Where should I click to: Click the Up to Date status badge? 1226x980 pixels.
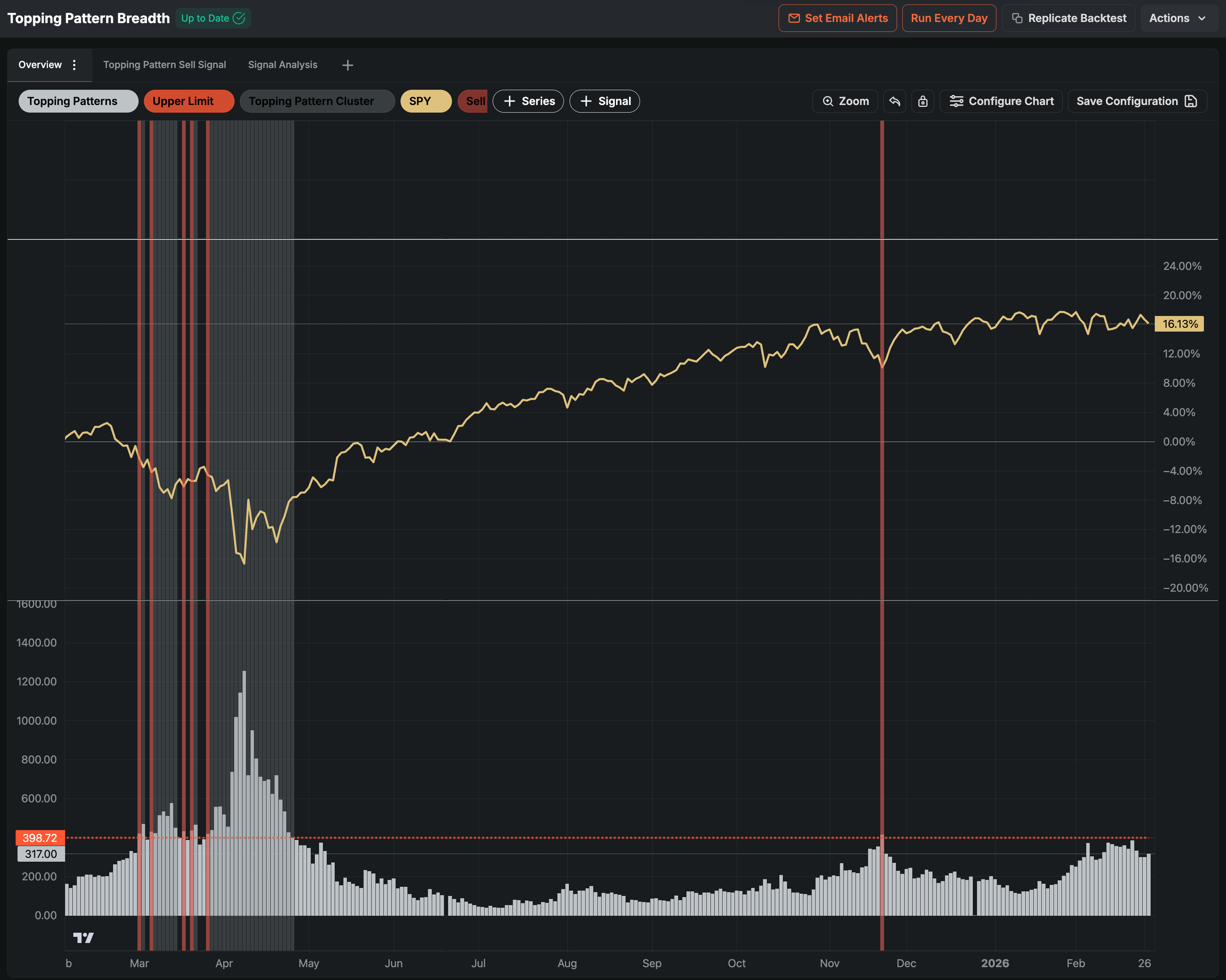[x=213, y=18]
